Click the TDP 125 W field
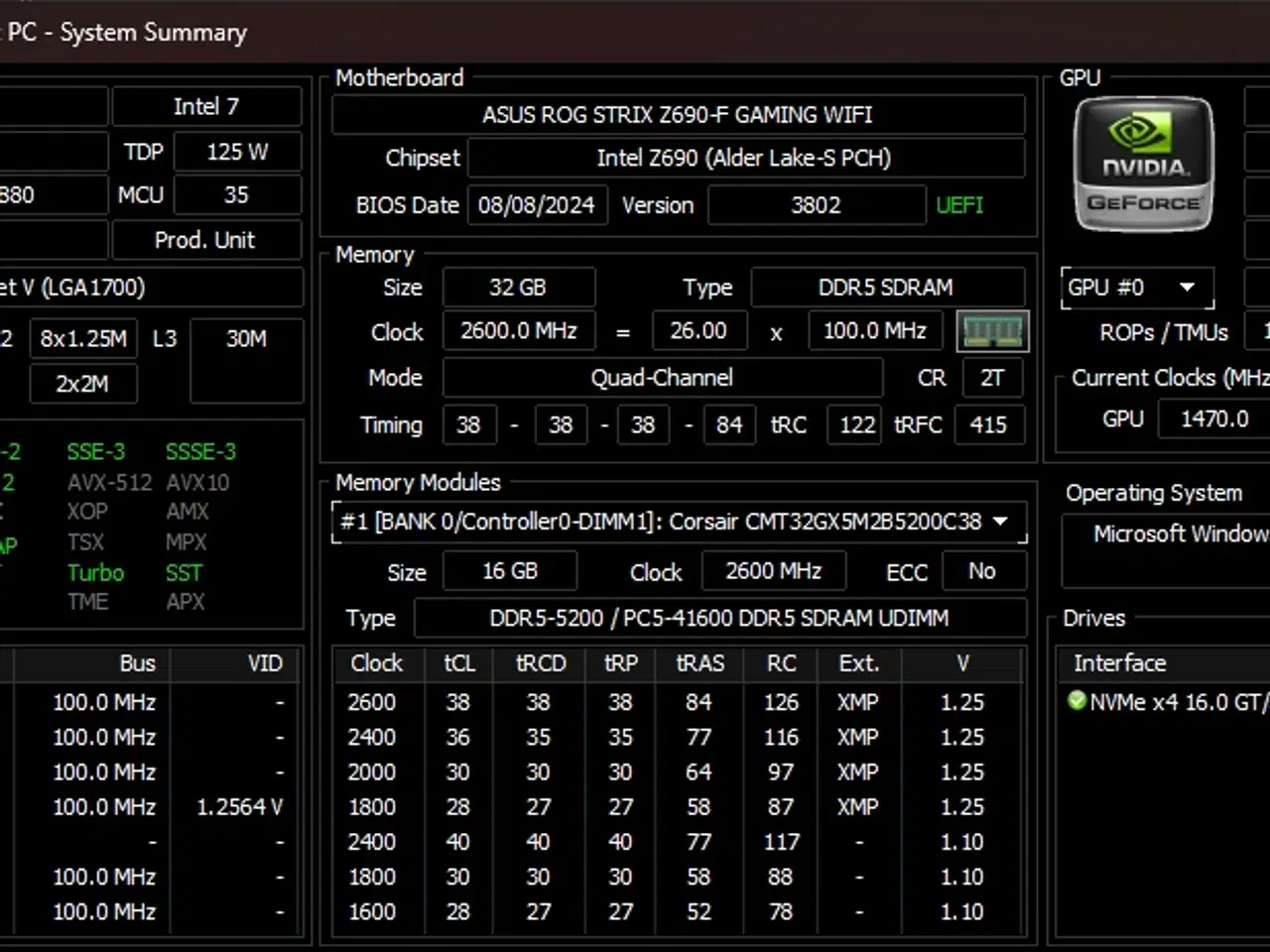Viewport: 1270px width, 952px height. (x=237, y=152)
